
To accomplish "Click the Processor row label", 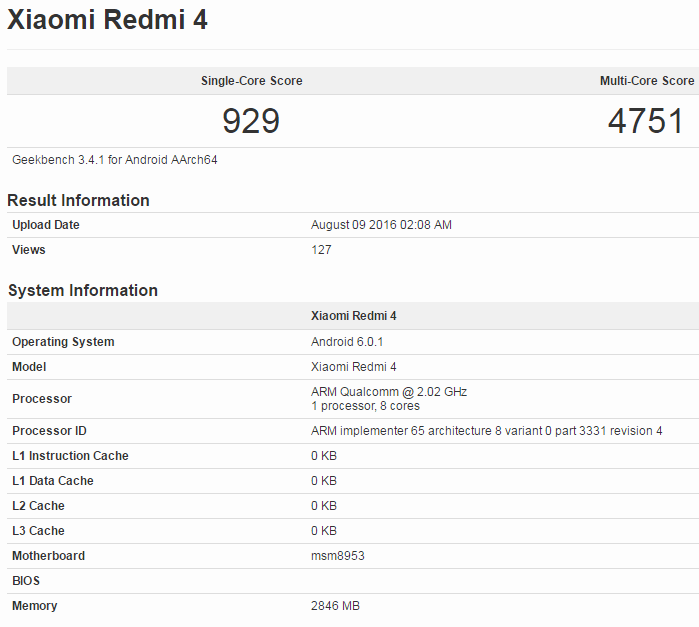I will point(42,399).
